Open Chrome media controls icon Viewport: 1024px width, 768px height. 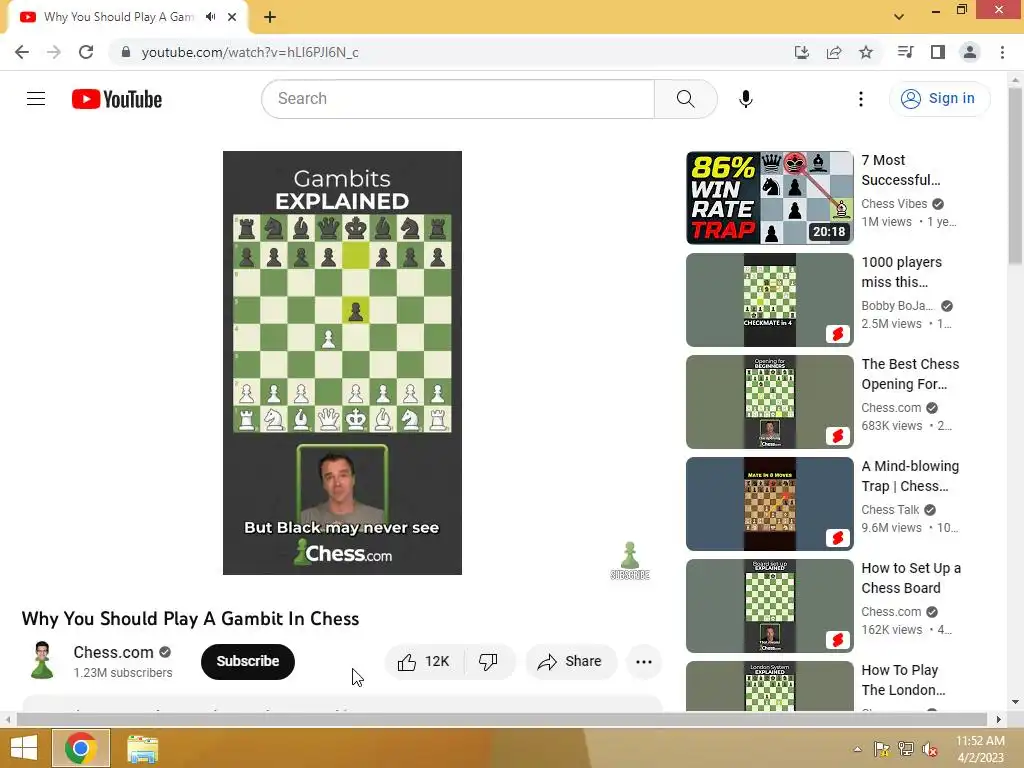tap(905, 52)
